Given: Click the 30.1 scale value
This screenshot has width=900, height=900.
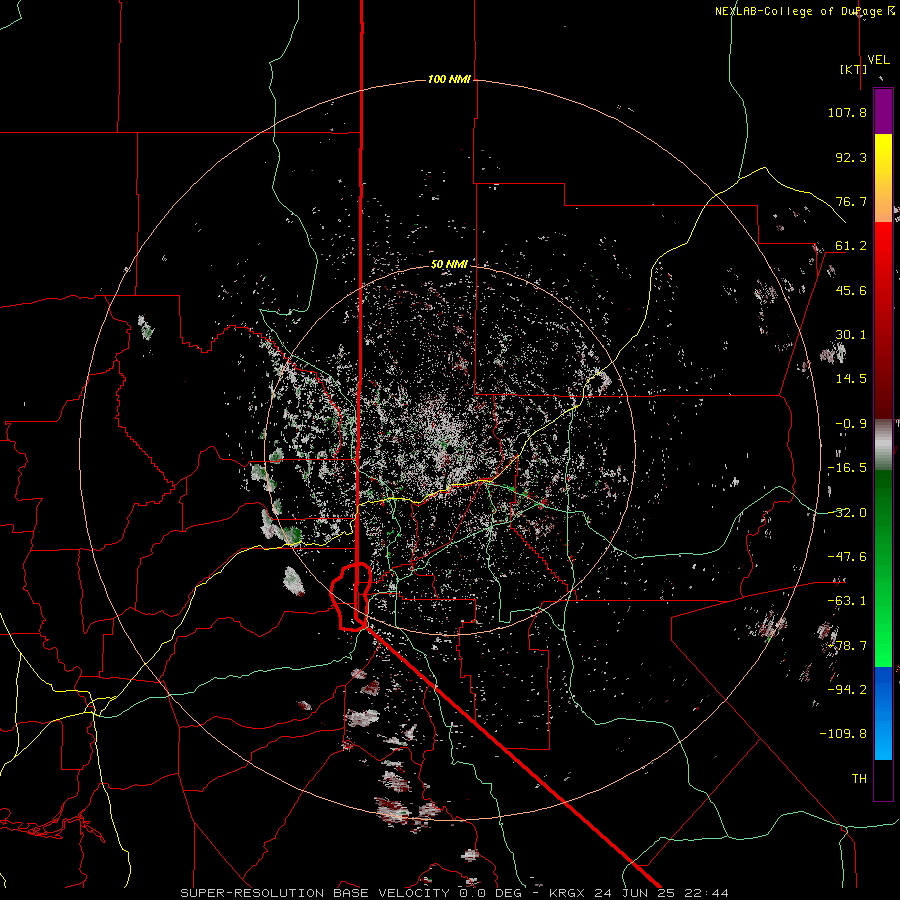Looking at the screenshot, I should pyautogui.click(x=851, y=335).
